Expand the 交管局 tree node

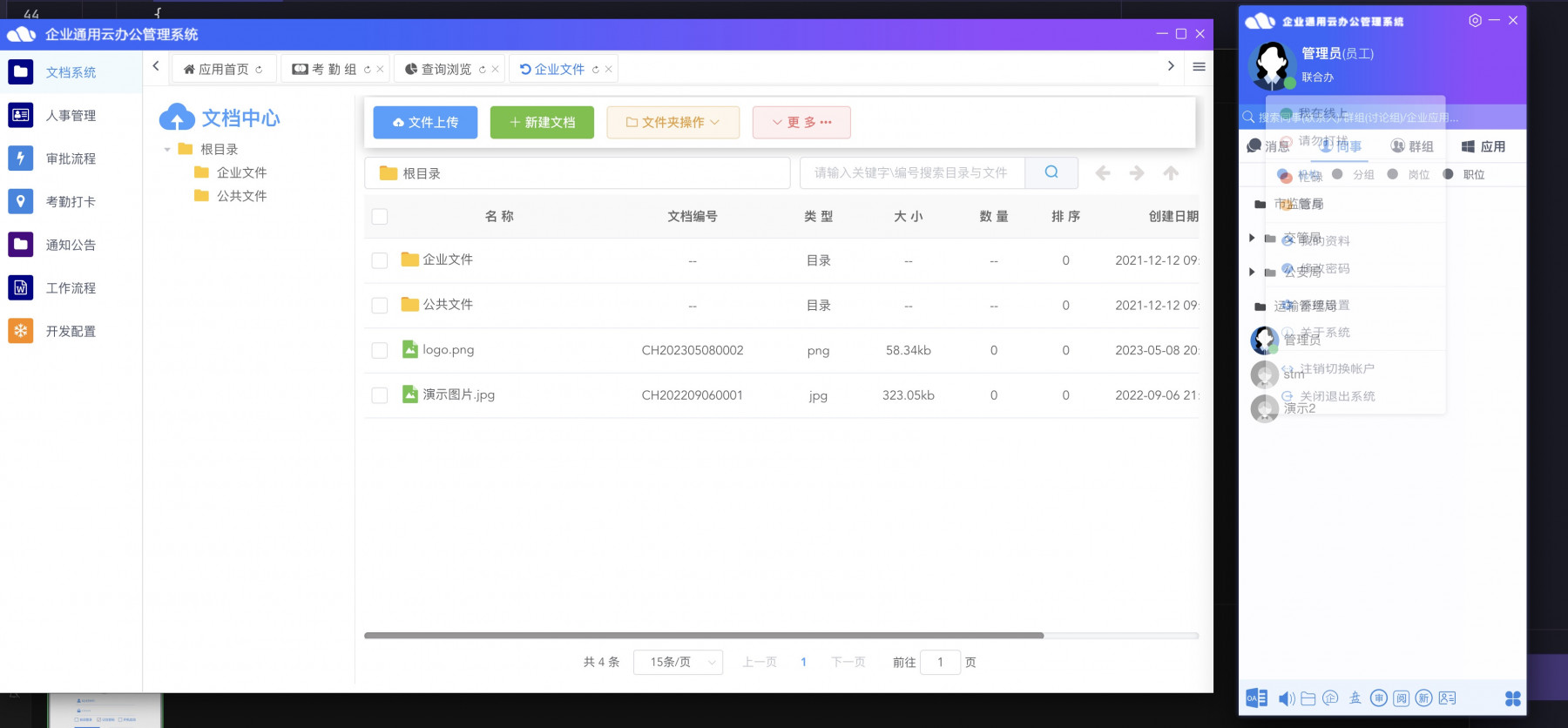(x=1252, y=238)
